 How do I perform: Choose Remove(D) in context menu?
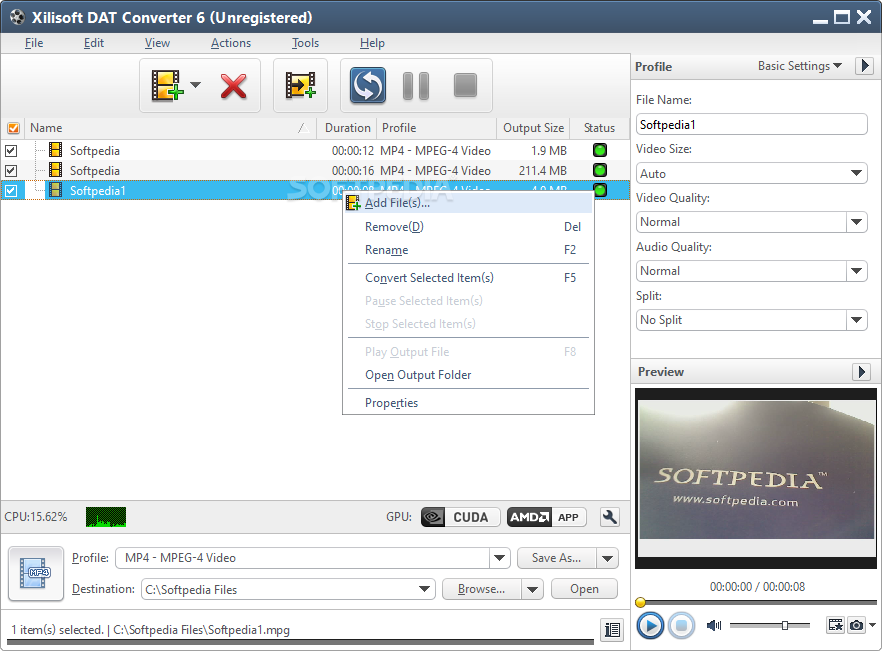pos(469,227)
